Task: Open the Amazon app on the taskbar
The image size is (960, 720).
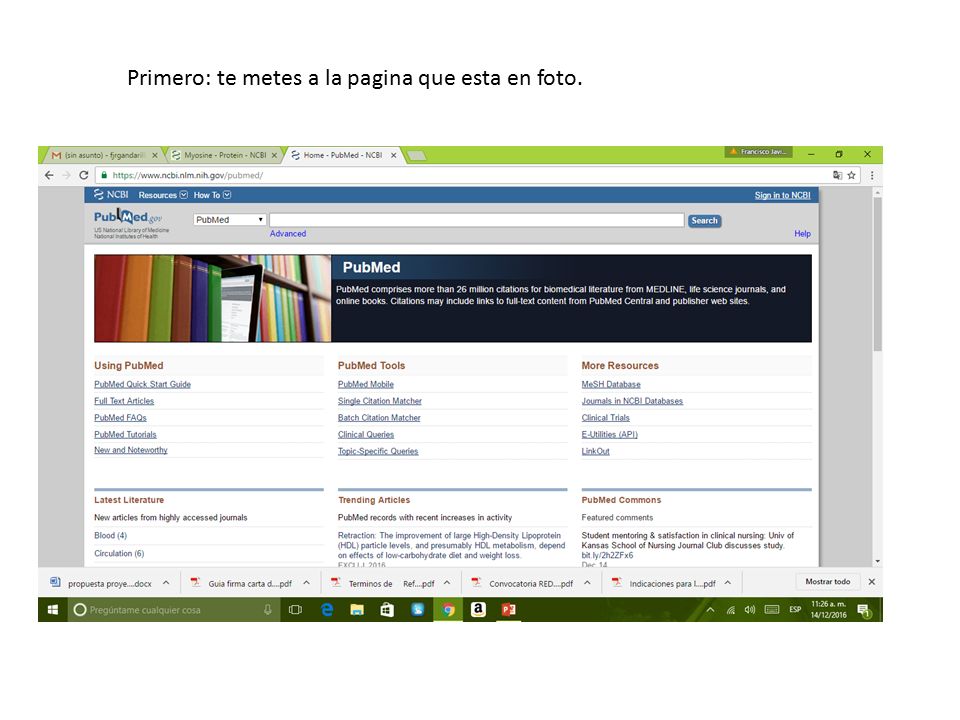Action: [478, 610]
